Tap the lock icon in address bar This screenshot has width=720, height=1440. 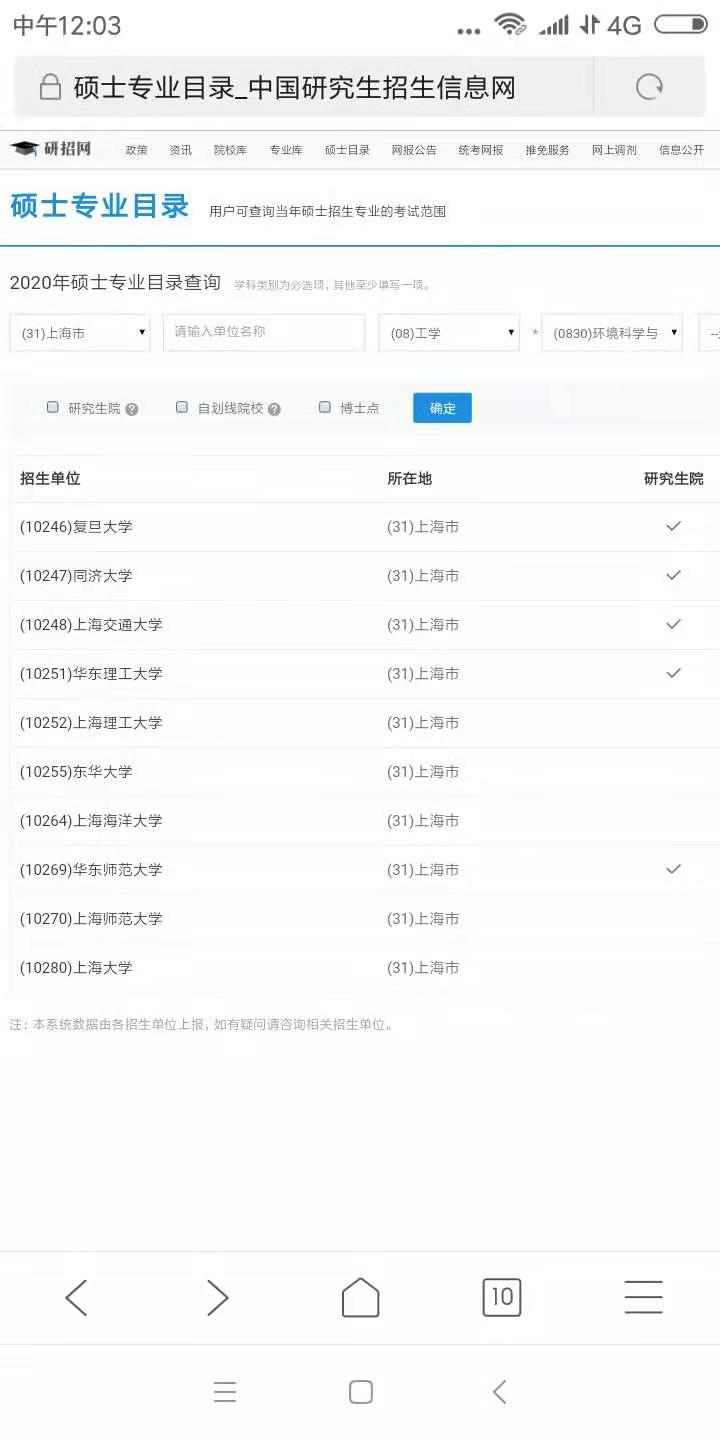pyautogui.click(x=49, y=88)
